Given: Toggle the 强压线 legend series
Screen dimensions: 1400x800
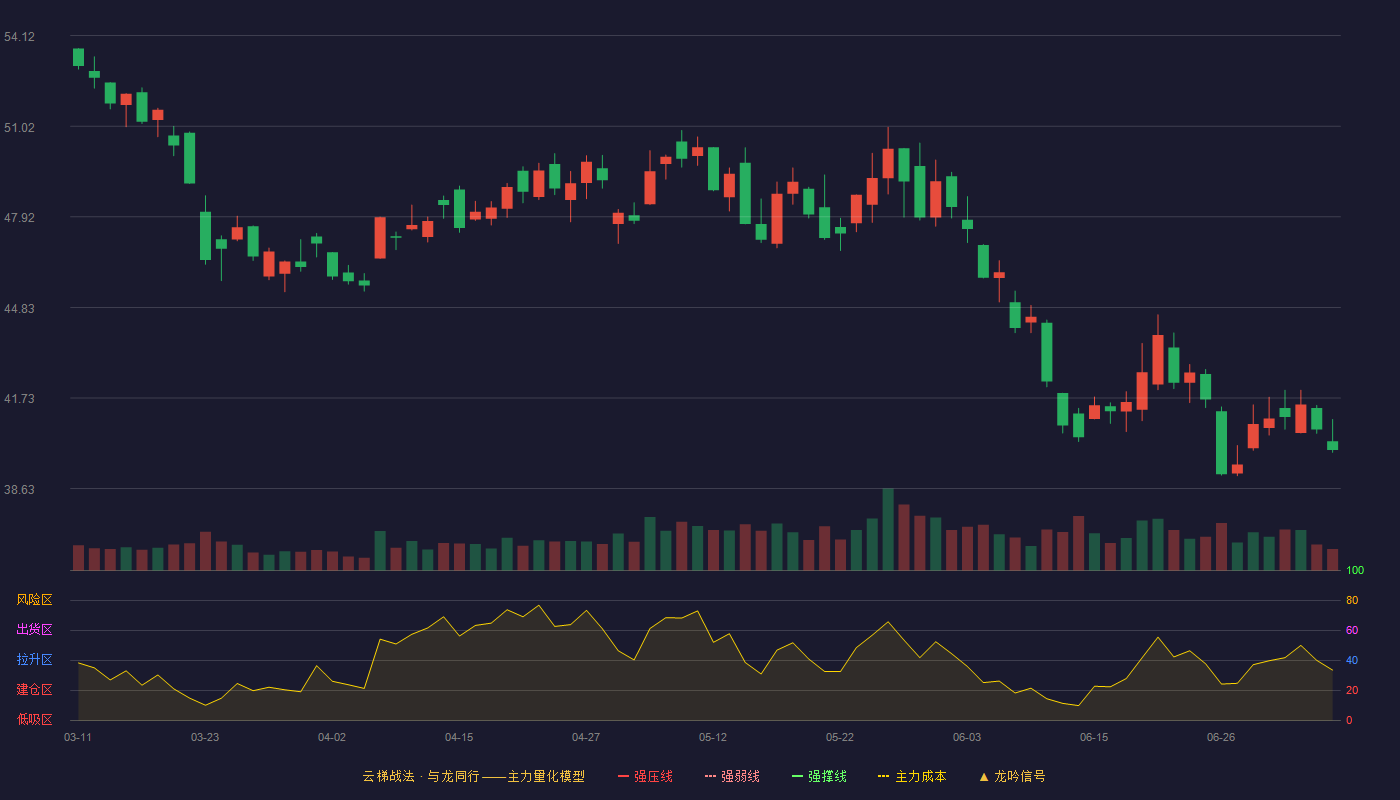Looking at the screenshot, I should (645, 776).
